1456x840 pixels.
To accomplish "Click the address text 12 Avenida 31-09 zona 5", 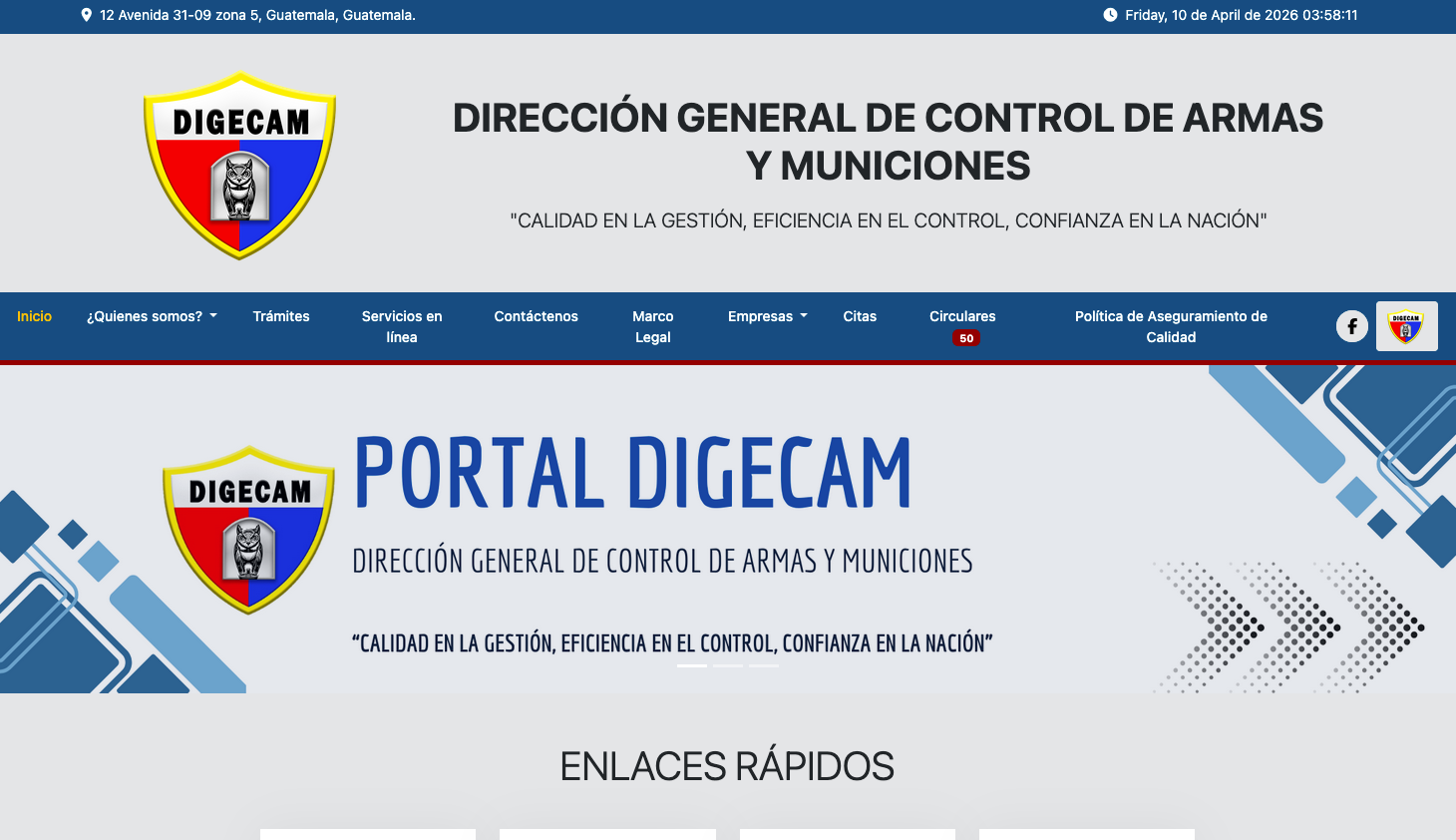I will (257, 15).
